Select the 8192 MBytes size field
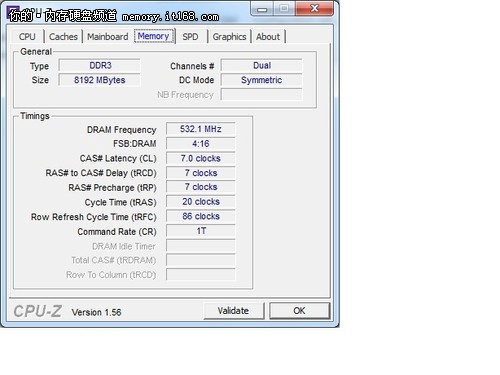500x375 pixels. (100, 80)
